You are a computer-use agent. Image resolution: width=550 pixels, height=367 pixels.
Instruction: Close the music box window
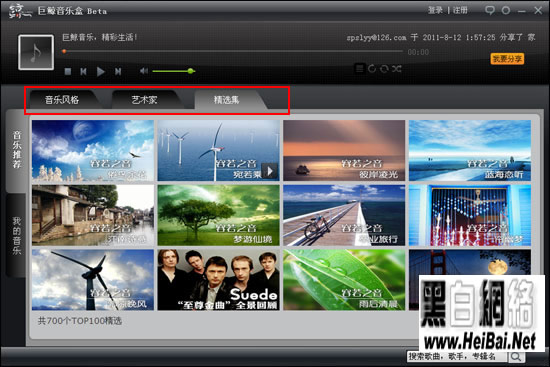(x=538, y=10)
